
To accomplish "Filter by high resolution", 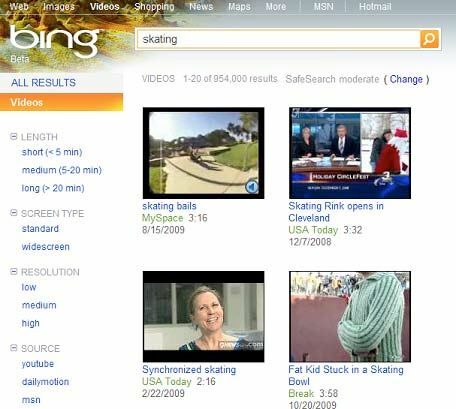I will 31,323.
